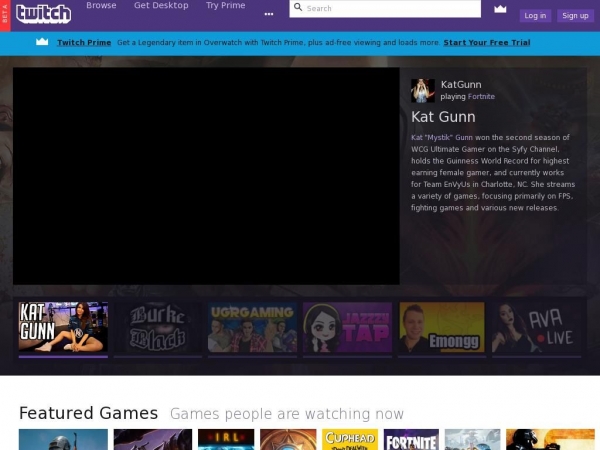This screenshot has width=600, height=450.
Task: Click Start Your Free Trial link
Action: tap(487, 42)
